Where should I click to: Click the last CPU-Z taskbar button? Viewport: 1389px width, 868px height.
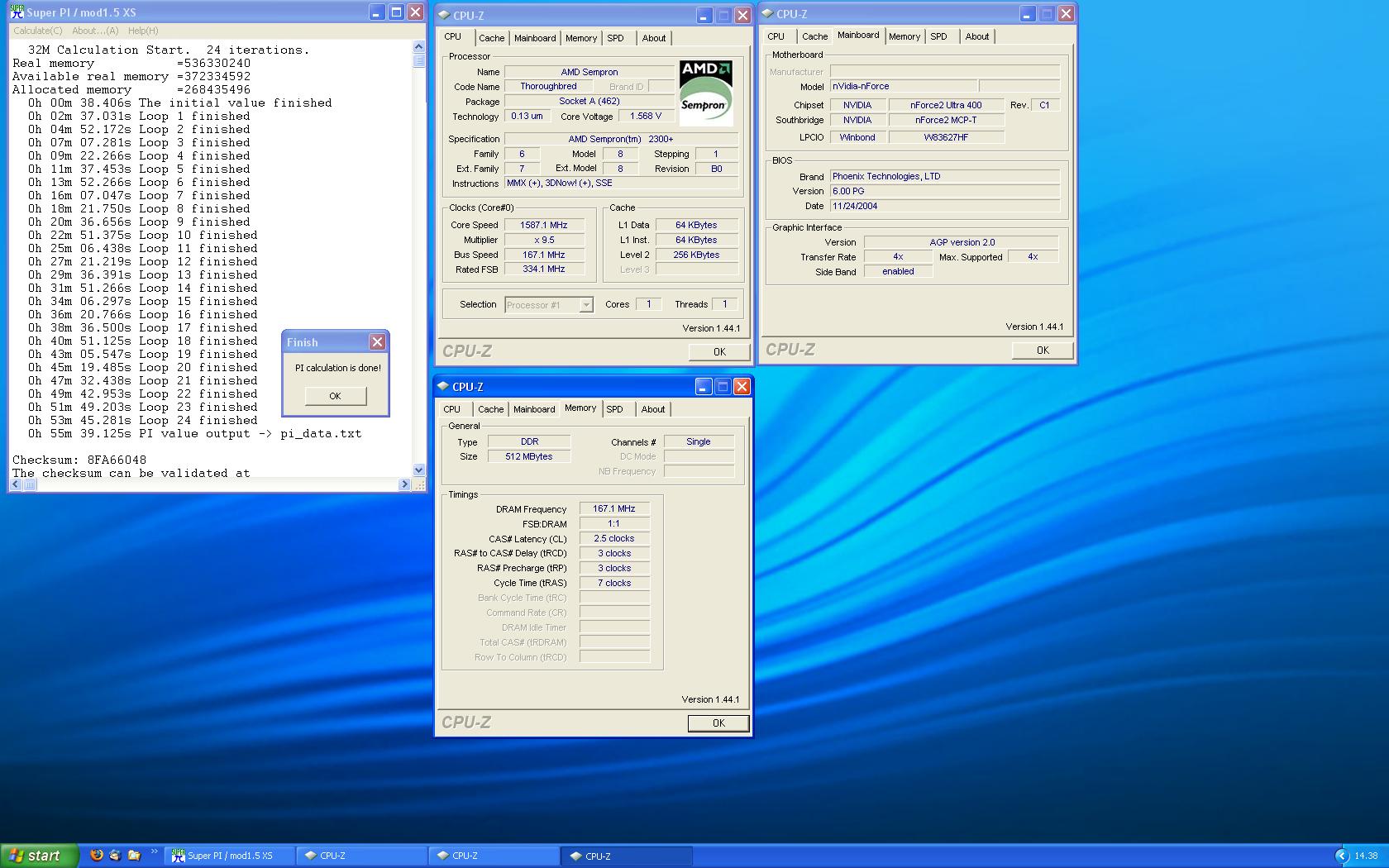point(626,856)
